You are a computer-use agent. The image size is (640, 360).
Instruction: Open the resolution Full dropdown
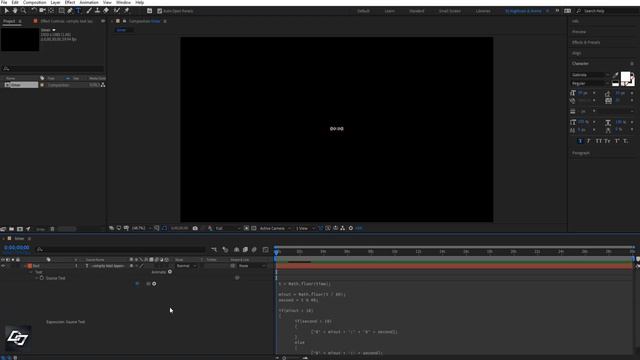227,228
